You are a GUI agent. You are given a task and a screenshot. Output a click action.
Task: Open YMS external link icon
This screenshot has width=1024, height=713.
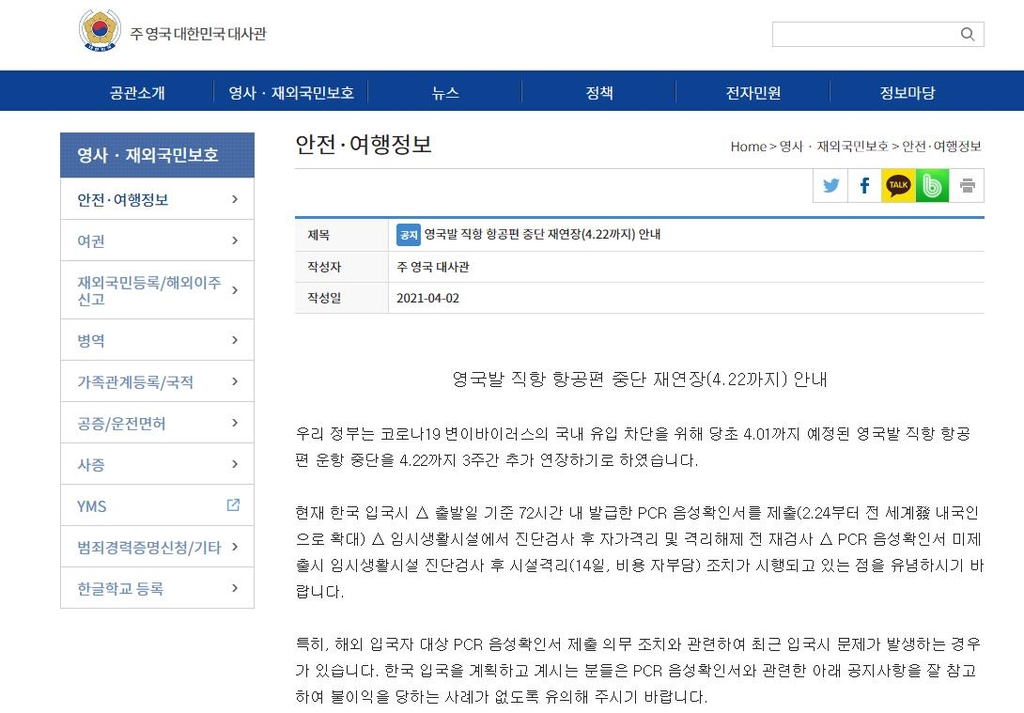pos(233,505)
